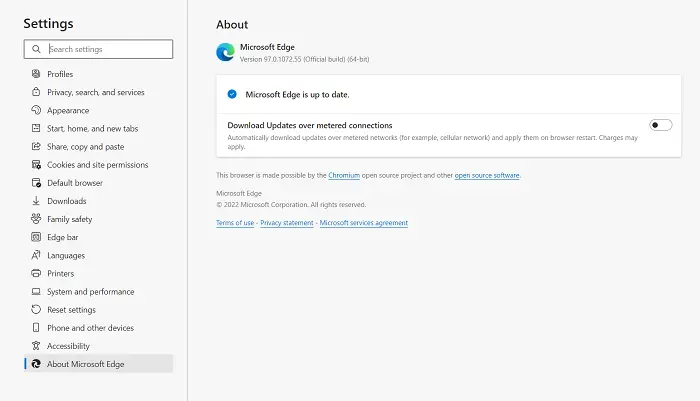Click the Default browser icon
Viewport: 700px width, 401px height.
pos(36,183)
